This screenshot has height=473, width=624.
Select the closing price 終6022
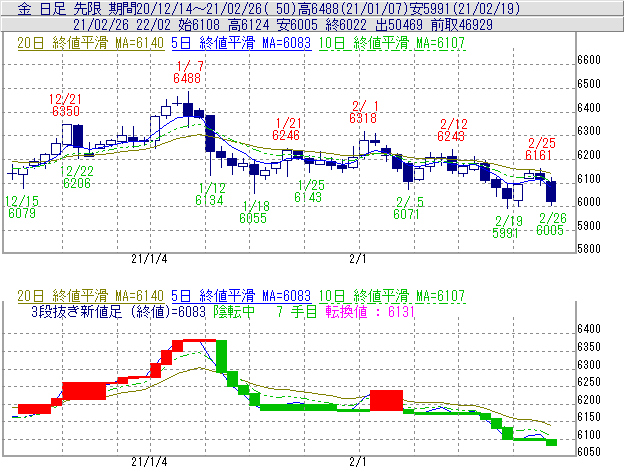tap(346, 25)
